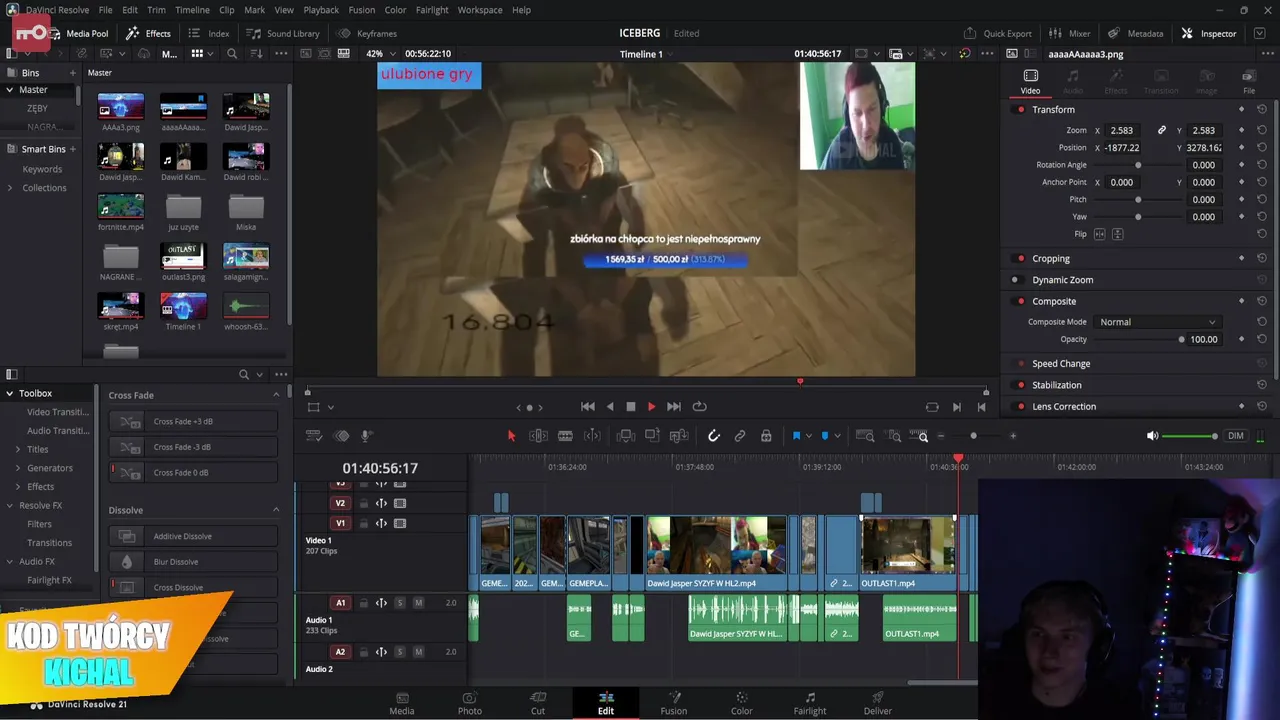Open the Composite Mode dropdown
This screenshot has width=1280, height=720.
click(x=1157, y=322)
